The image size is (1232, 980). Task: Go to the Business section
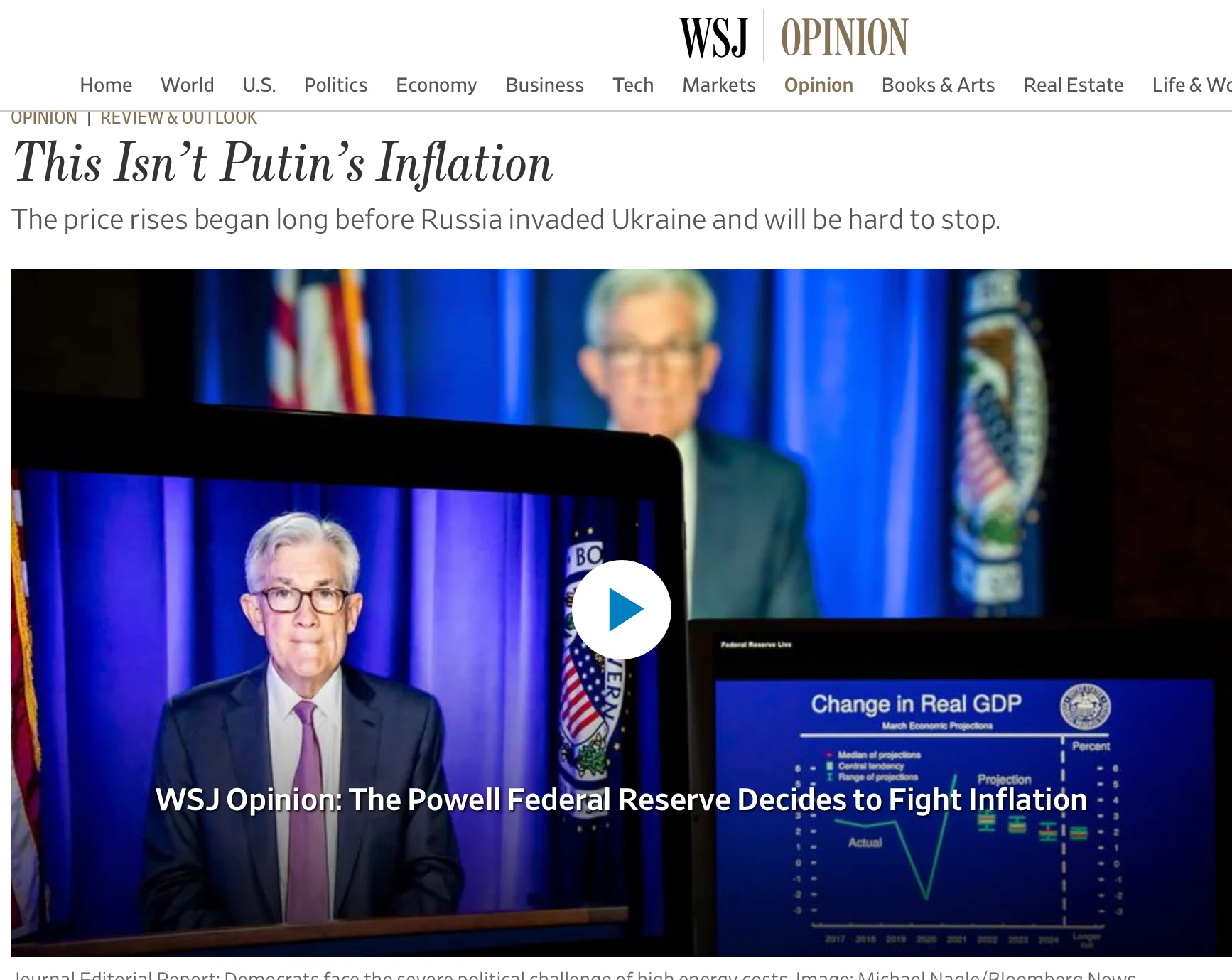(x=544, y=85)
